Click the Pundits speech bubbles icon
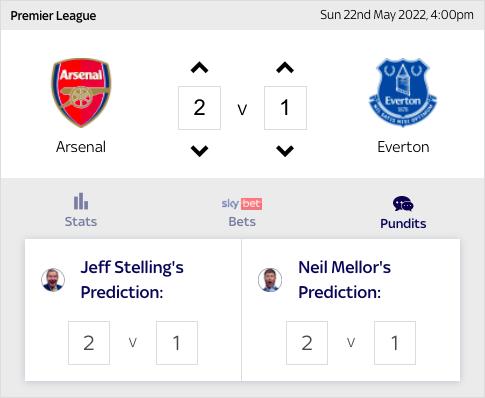485x398 pixels. [403, 204]
